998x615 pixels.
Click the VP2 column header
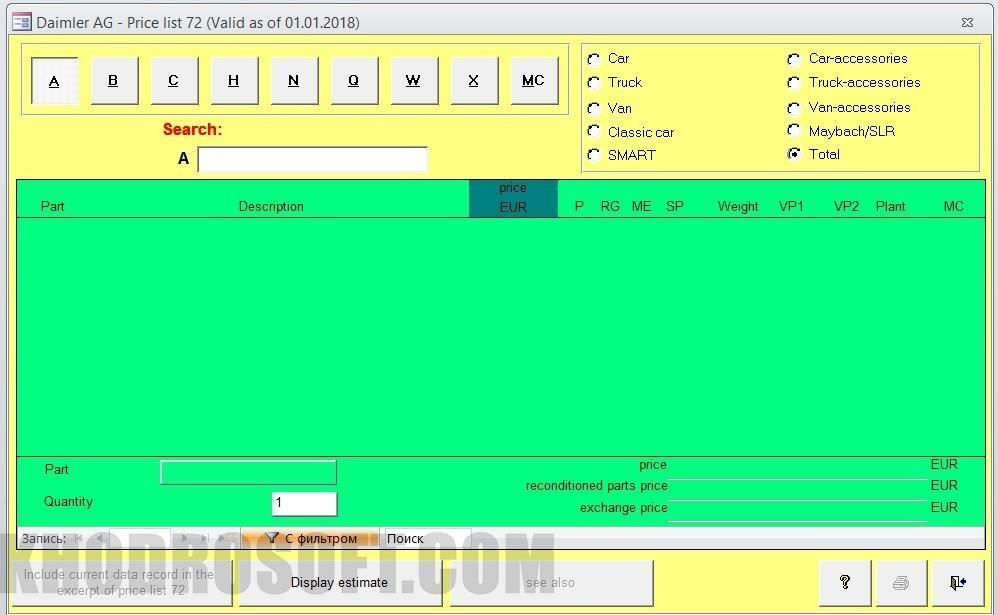point(847,206)
